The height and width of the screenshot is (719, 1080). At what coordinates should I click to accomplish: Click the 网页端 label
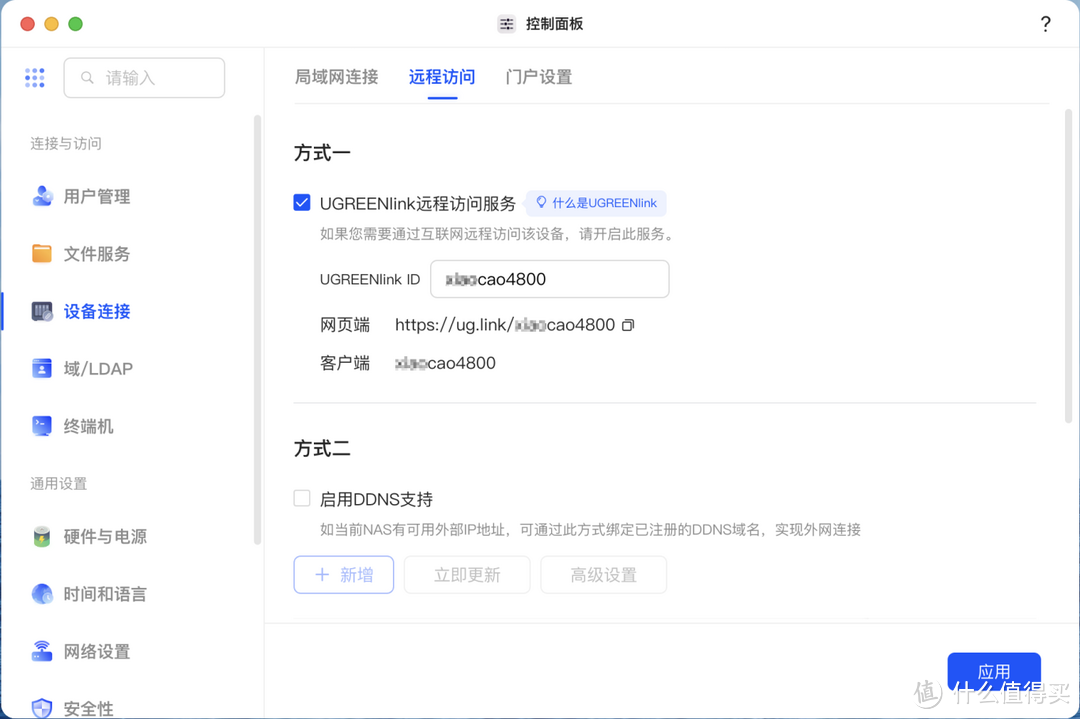point(345,325)
